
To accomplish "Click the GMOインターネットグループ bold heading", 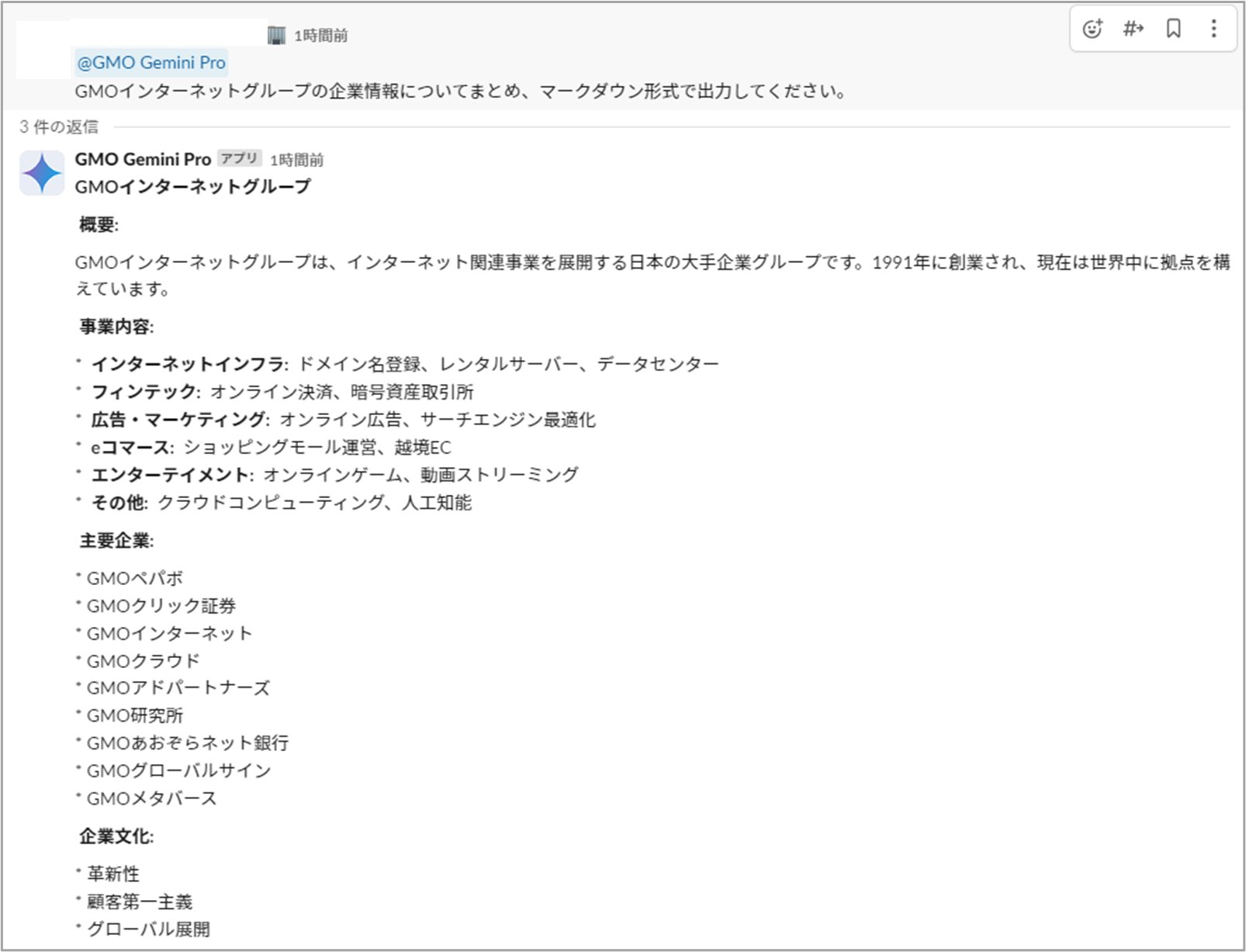I will 192,186.
